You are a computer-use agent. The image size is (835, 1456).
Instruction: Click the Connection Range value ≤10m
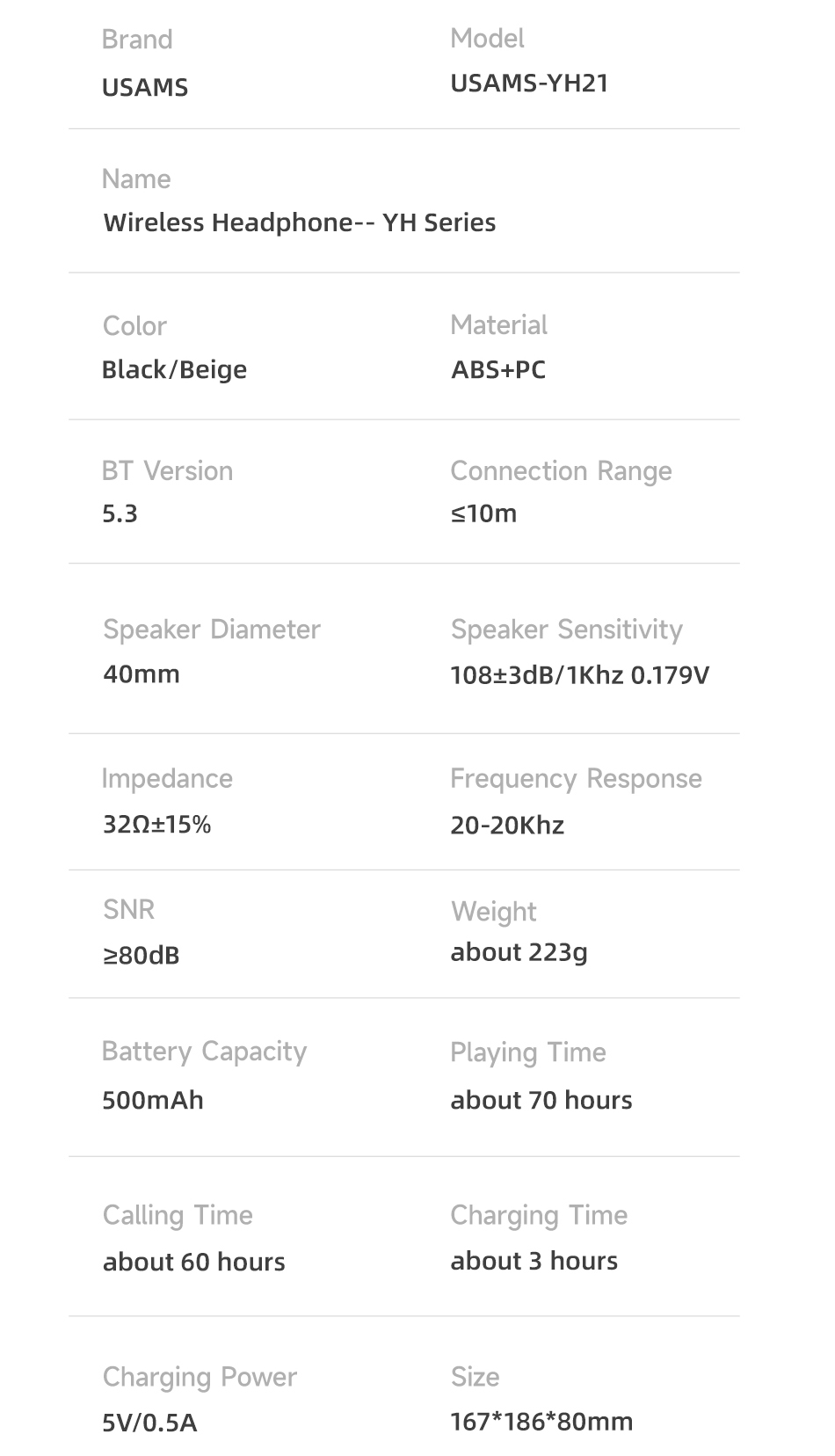point(483,513)
